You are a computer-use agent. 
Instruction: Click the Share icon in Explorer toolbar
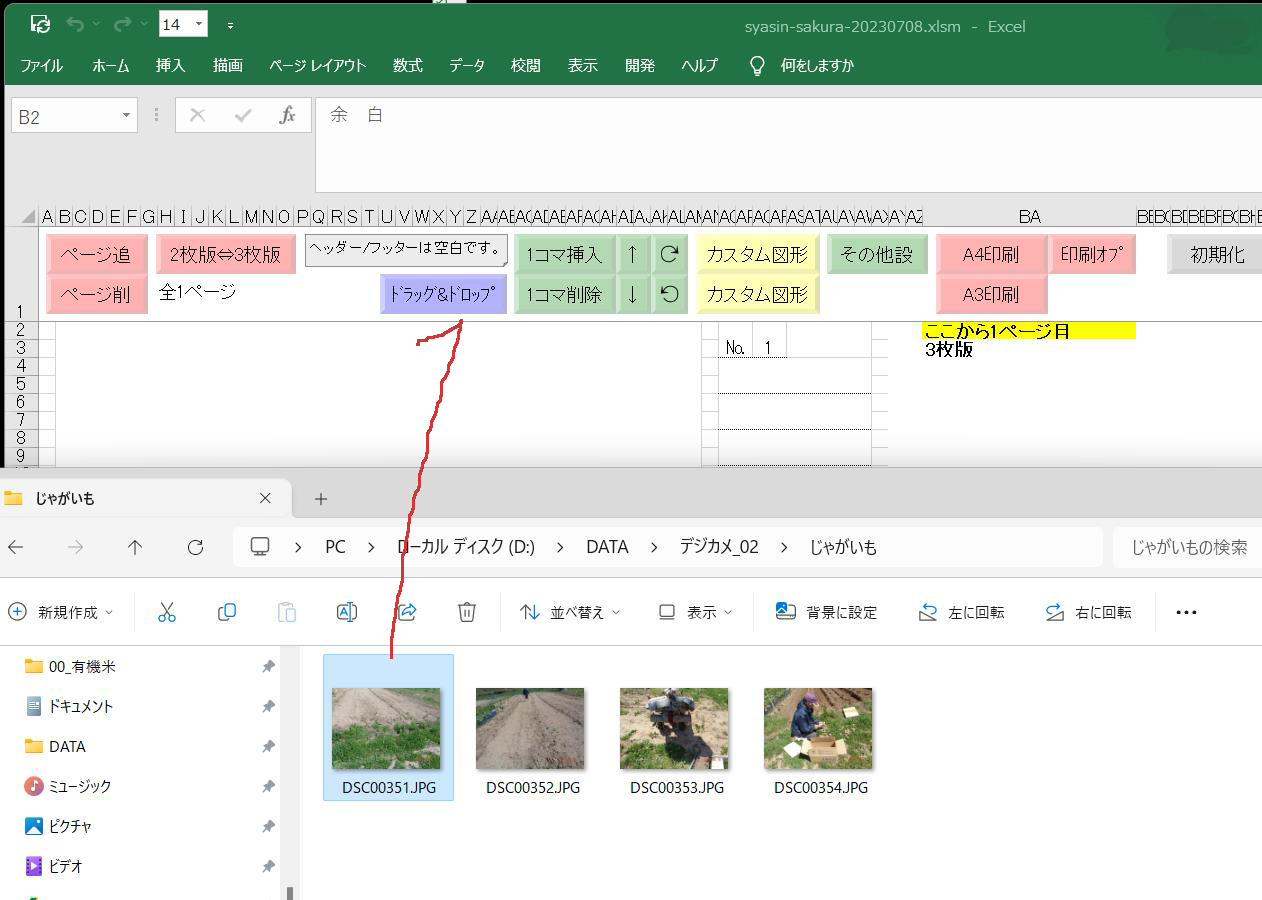click(407, 612)
